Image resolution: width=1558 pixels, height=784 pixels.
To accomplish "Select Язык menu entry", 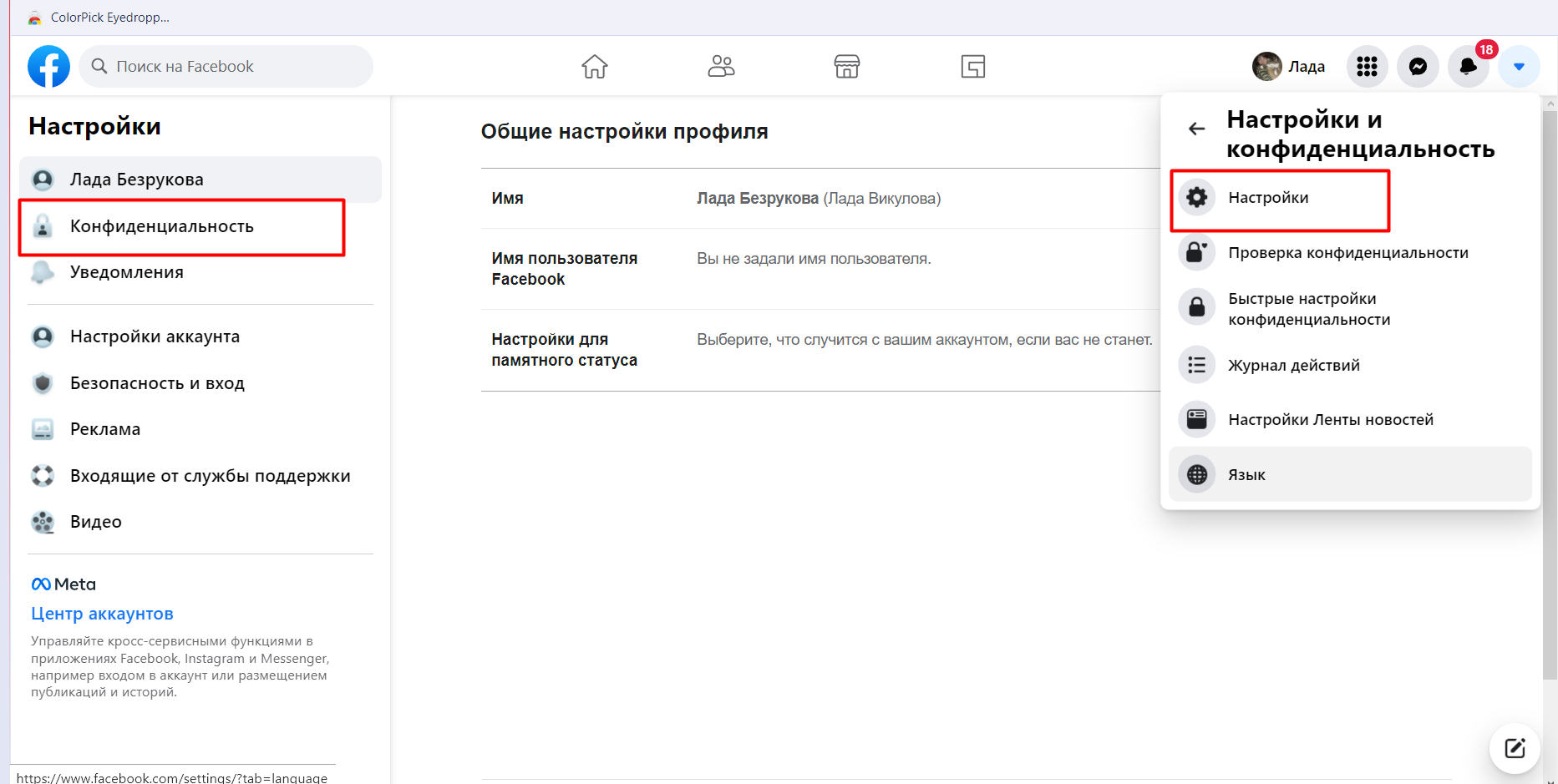I will [x=1350, y=474].
